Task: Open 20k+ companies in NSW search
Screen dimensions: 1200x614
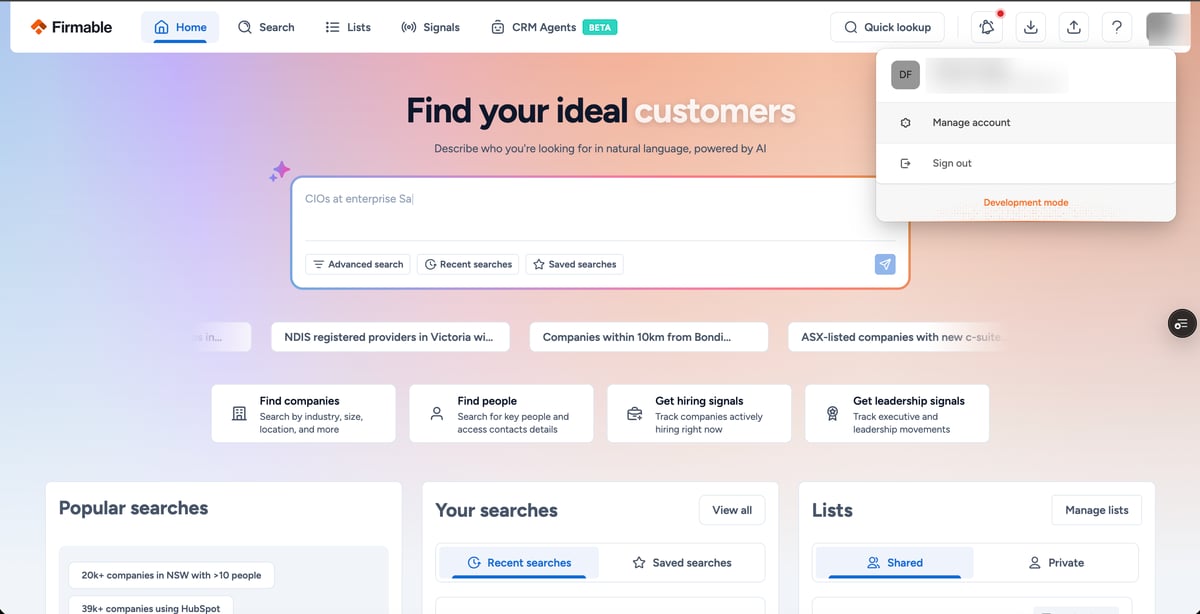Action: pyautogui.click(x=171, y=575)
